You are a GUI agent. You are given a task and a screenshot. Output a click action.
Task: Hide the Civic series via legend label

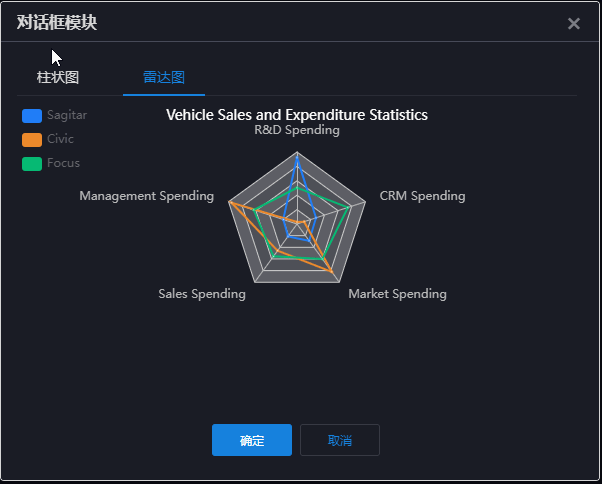coord(60,140)
